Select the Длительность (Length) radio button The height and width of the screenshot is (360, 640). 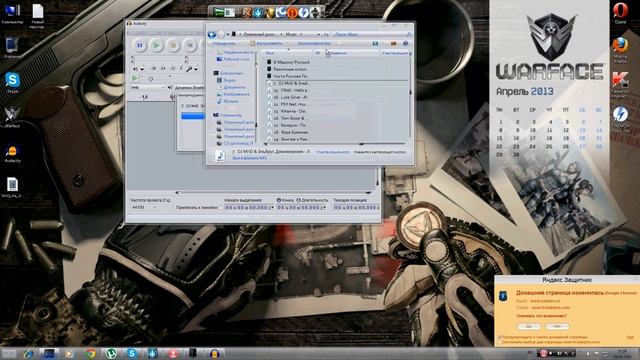[298, 200]
